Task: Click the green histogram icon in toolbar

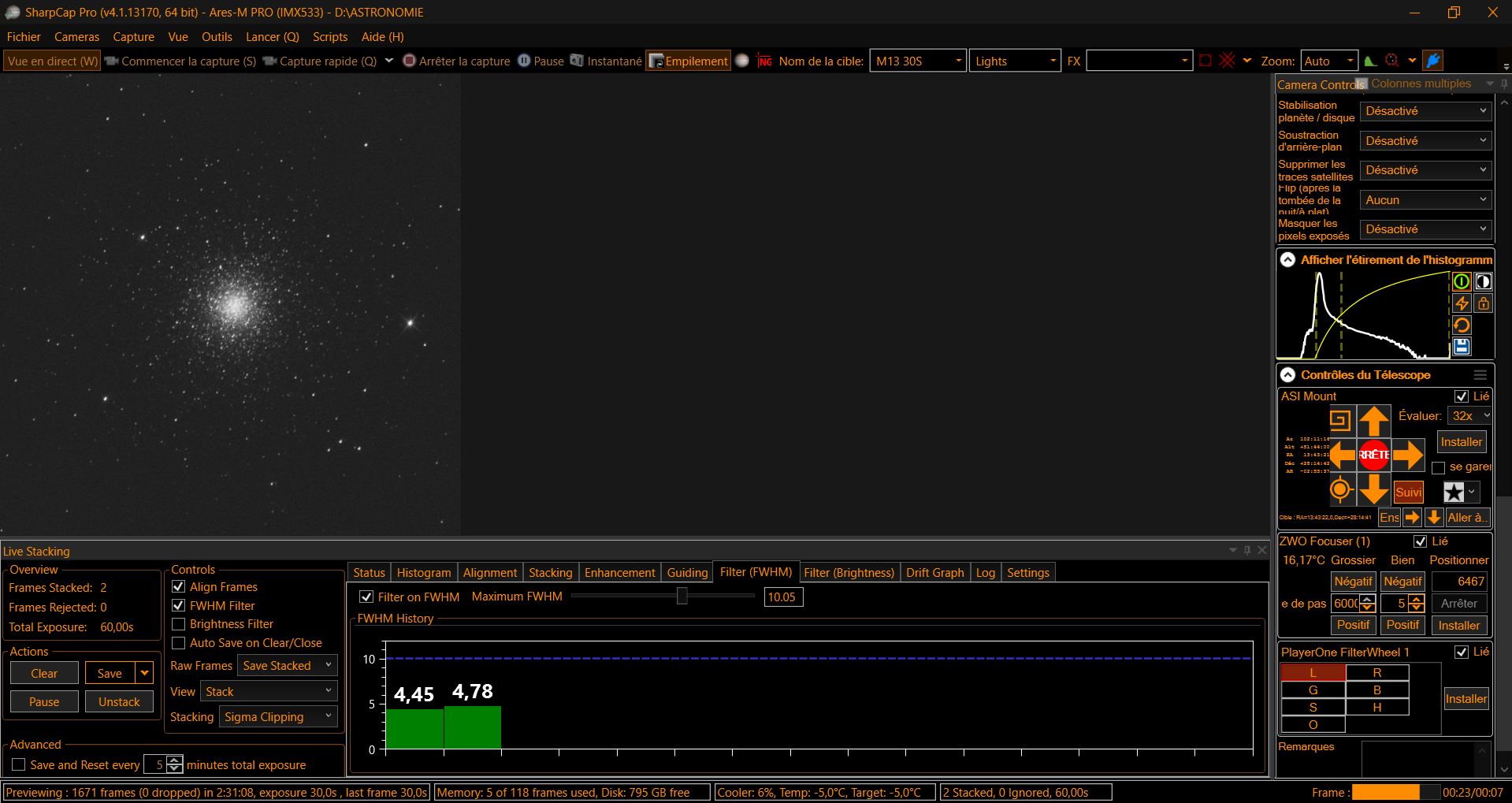Action: 1371,61
